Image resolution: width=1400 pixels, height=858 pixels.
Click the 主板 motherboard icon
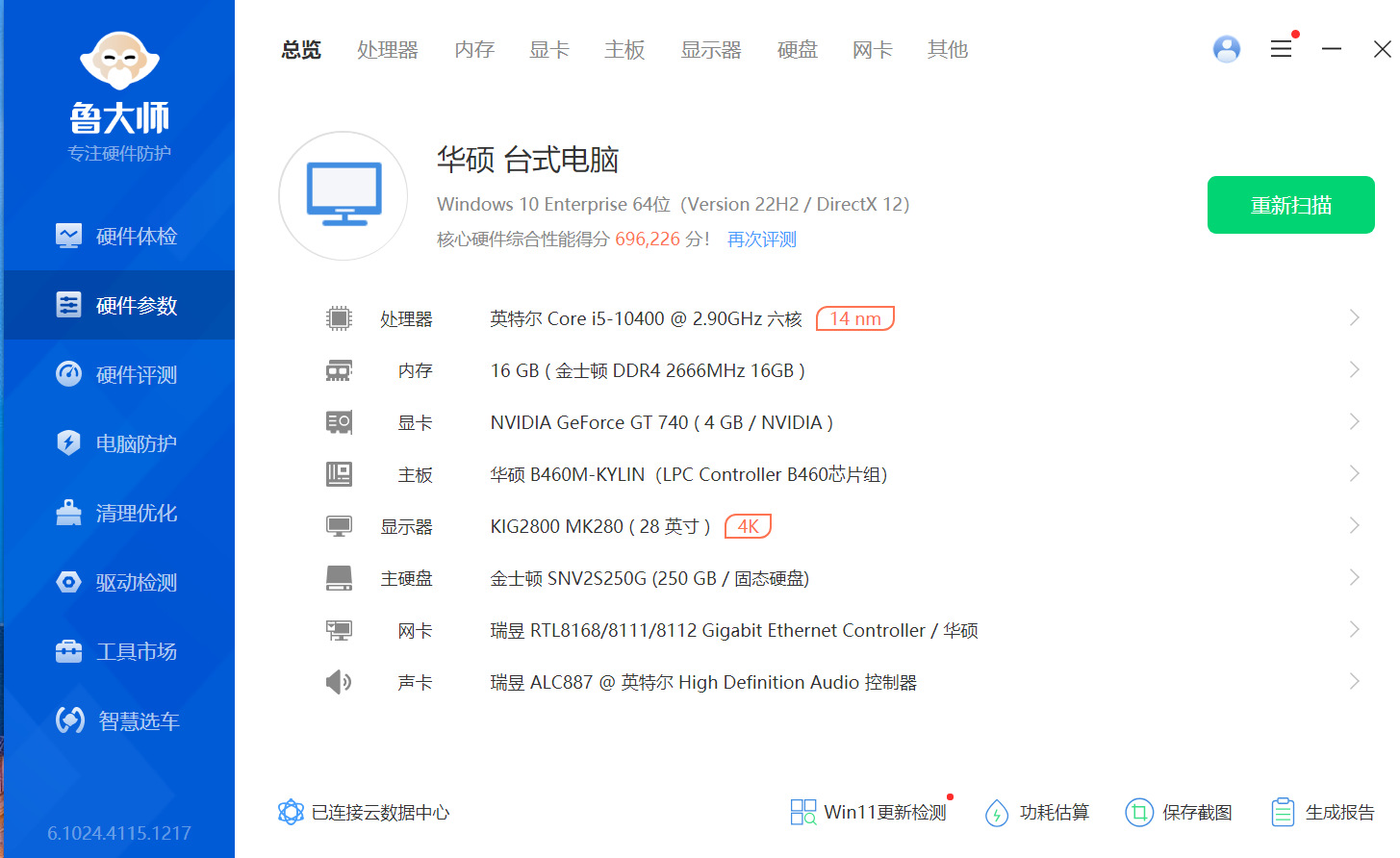point(339,474)
